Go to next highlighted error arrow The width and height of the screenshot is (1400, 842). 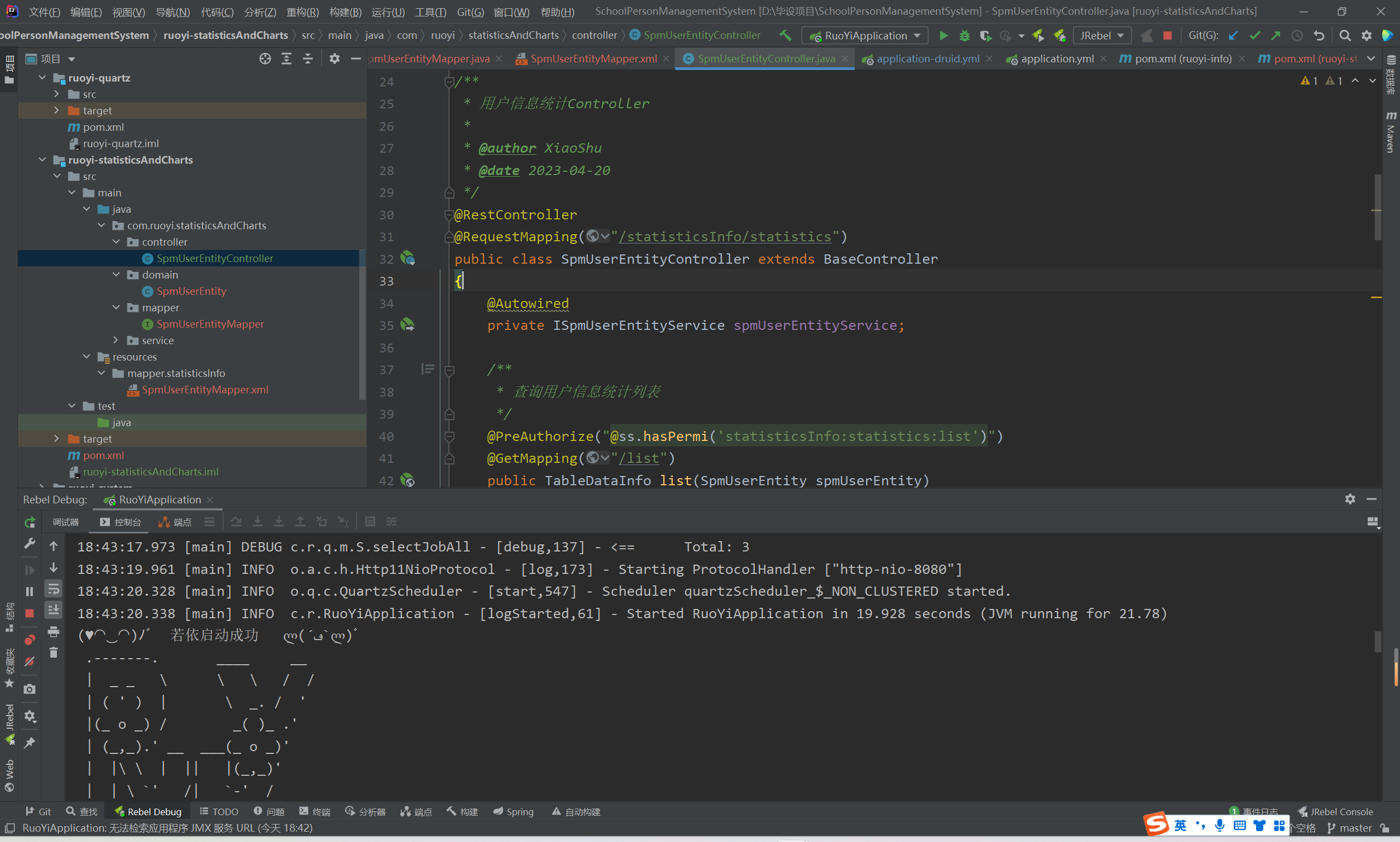point(1372,80)
